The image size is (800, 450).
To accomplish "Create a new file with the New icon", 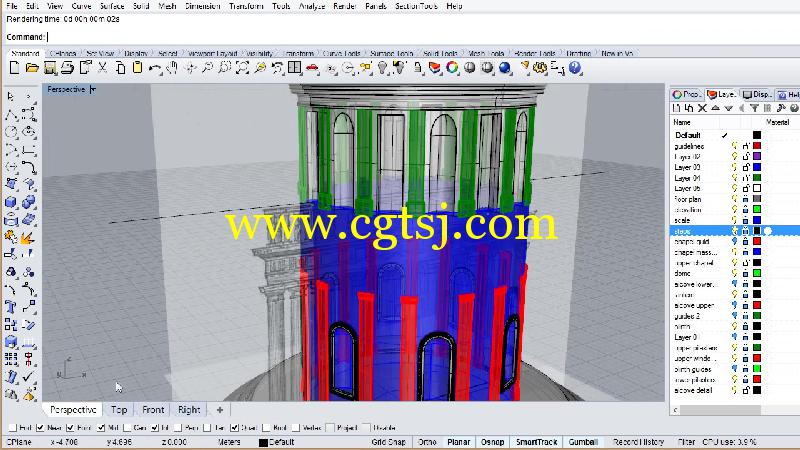I will 14,68.
